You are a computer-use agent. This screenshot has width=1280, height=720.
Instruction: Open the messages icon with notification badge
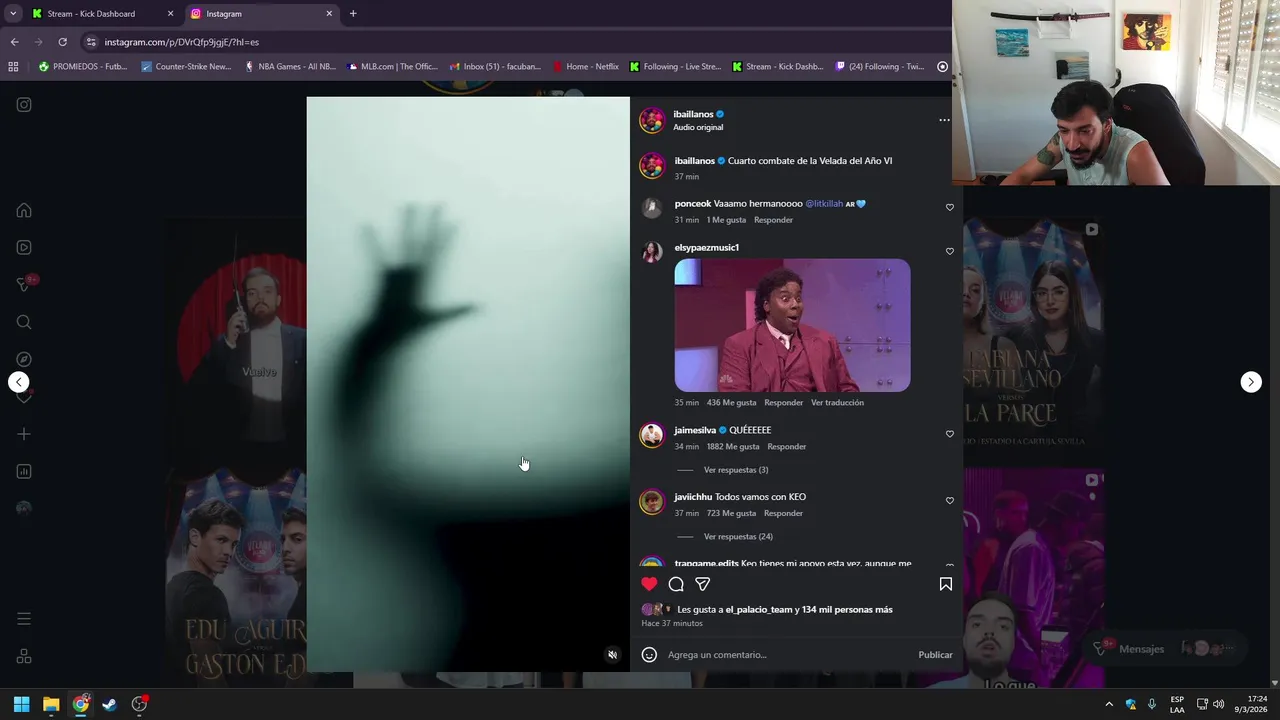pyautogui.click(x=26, y=284)
